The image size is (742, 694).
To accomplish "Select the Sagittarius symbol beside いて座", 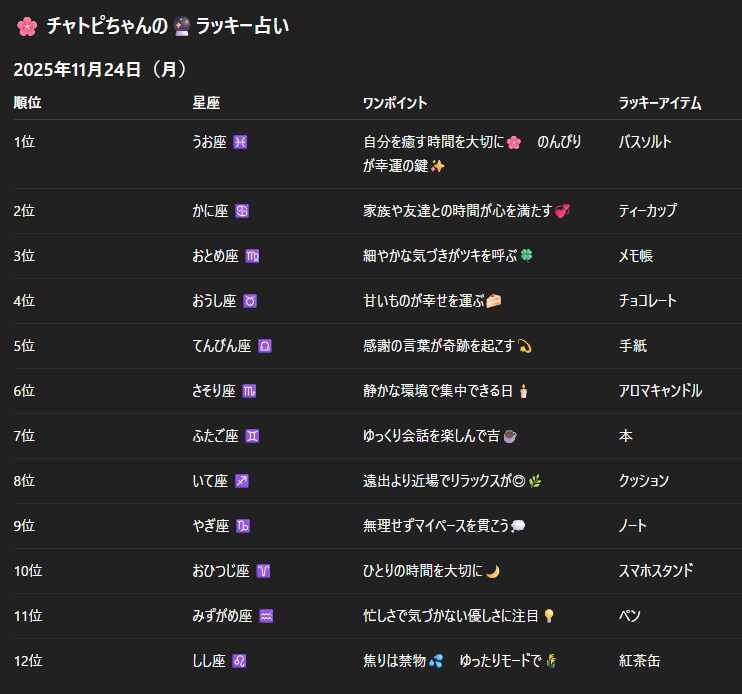I will click(241, 481).
